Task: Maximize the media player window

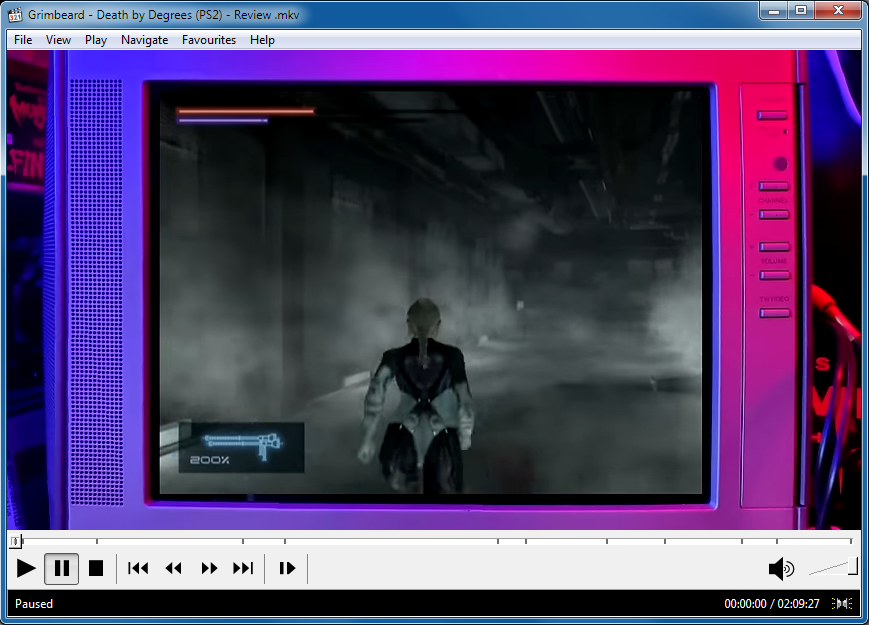Action: [x=801, y=11]
